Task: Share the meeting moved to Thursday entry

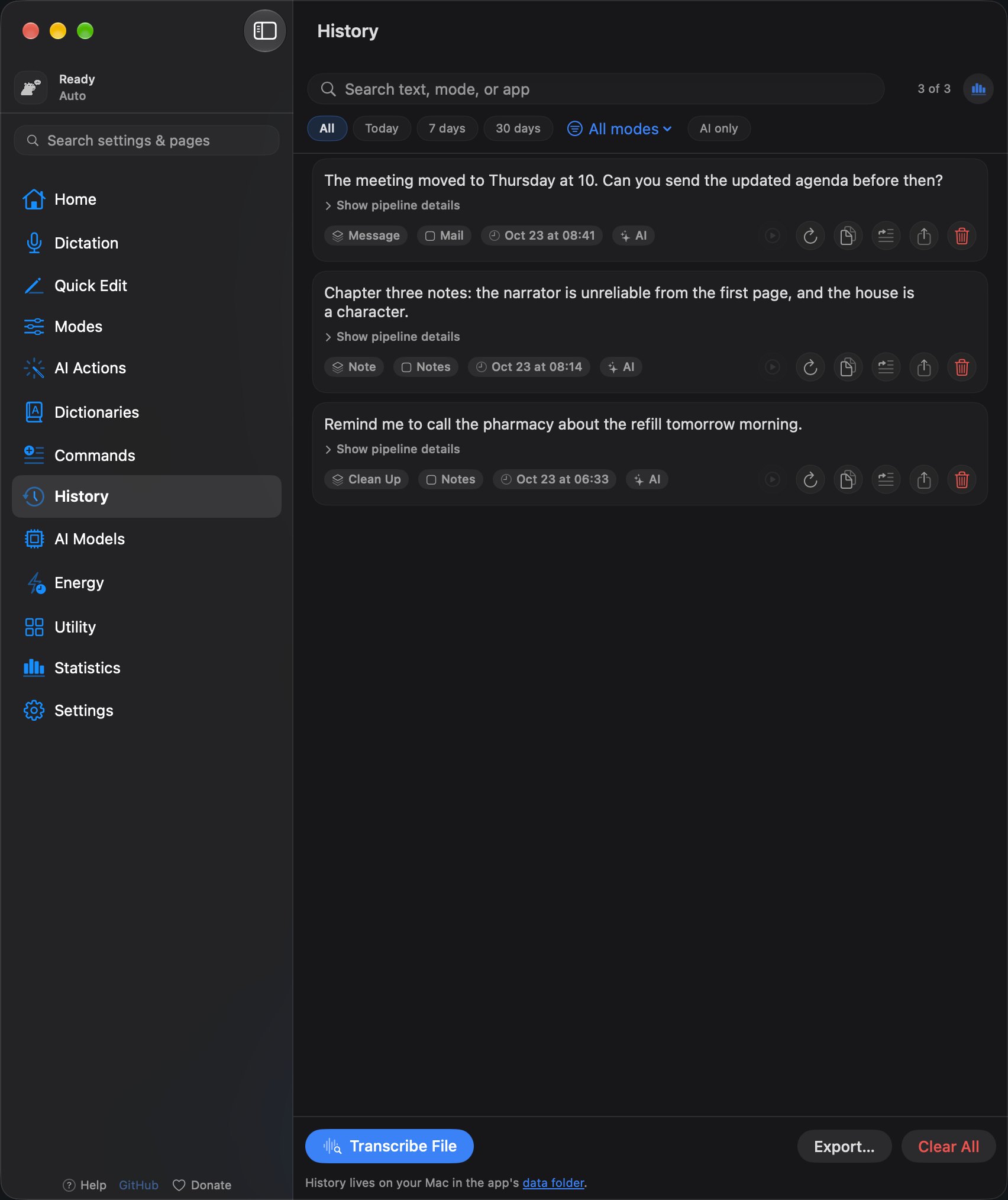Action: point(923,236)
